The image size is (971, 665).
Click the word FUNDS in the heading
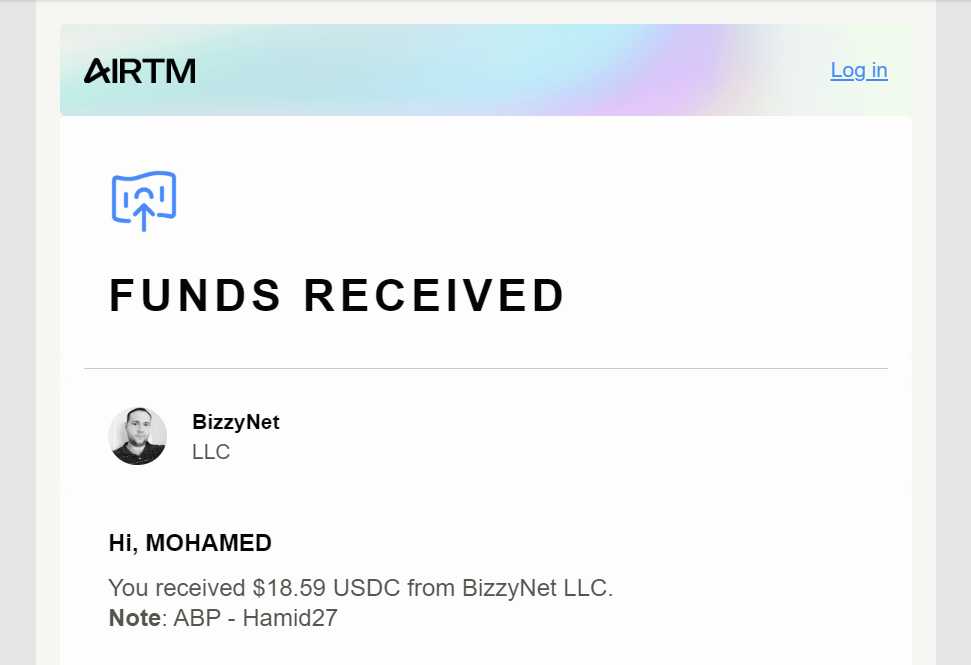[195, 295]
